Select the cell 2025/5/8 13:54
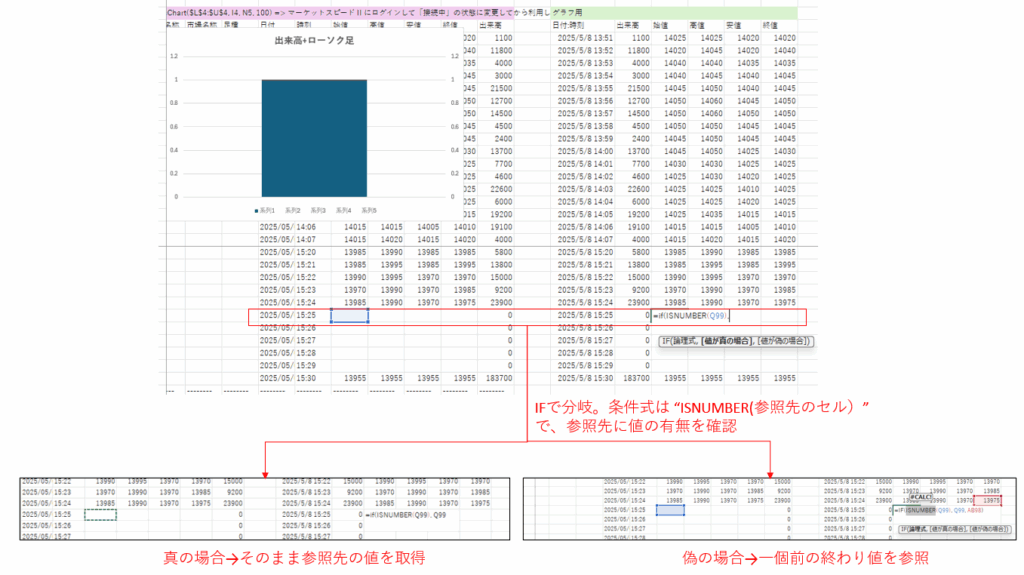The image size is (1024, 575). [585, 76]
